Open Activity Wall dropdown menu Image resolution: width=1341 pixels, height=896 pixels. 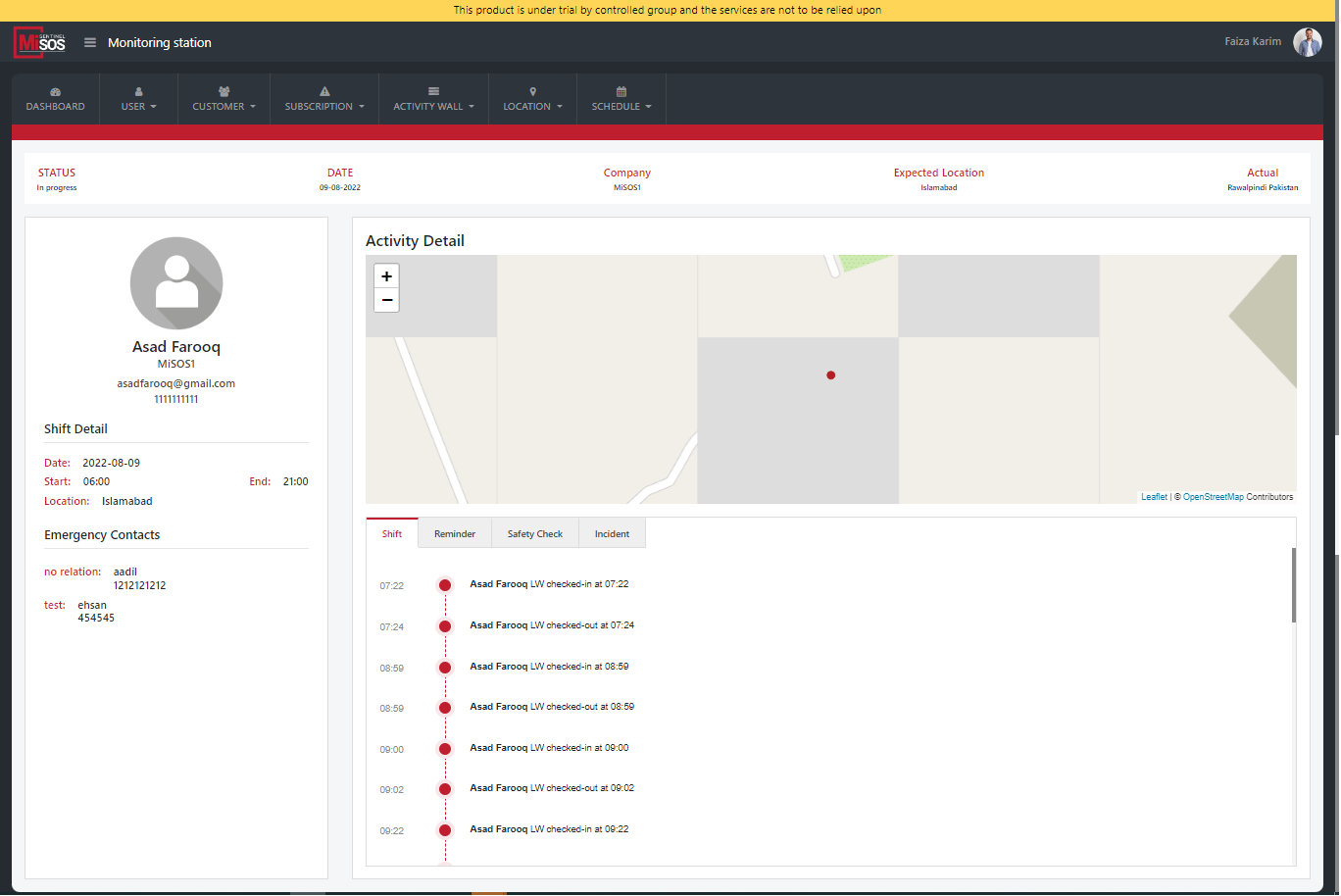pos(433,99)
